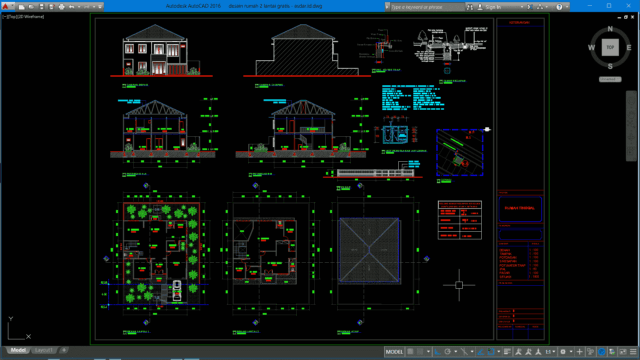Open the Snap mode settings dropdown

(428, 352)
